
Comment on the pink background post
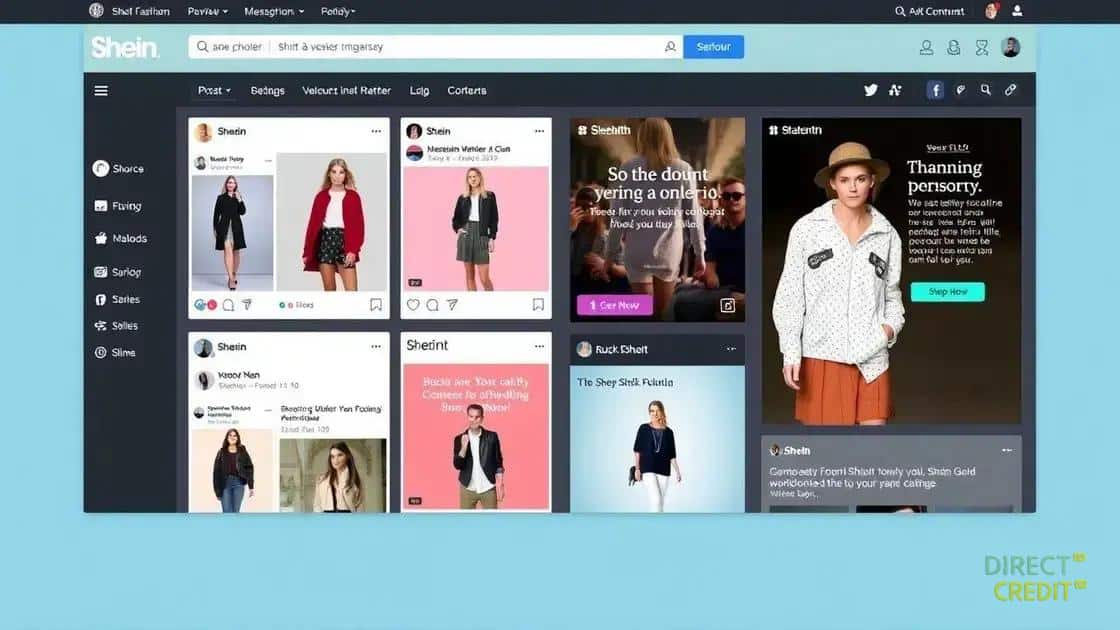pos(433,305)
